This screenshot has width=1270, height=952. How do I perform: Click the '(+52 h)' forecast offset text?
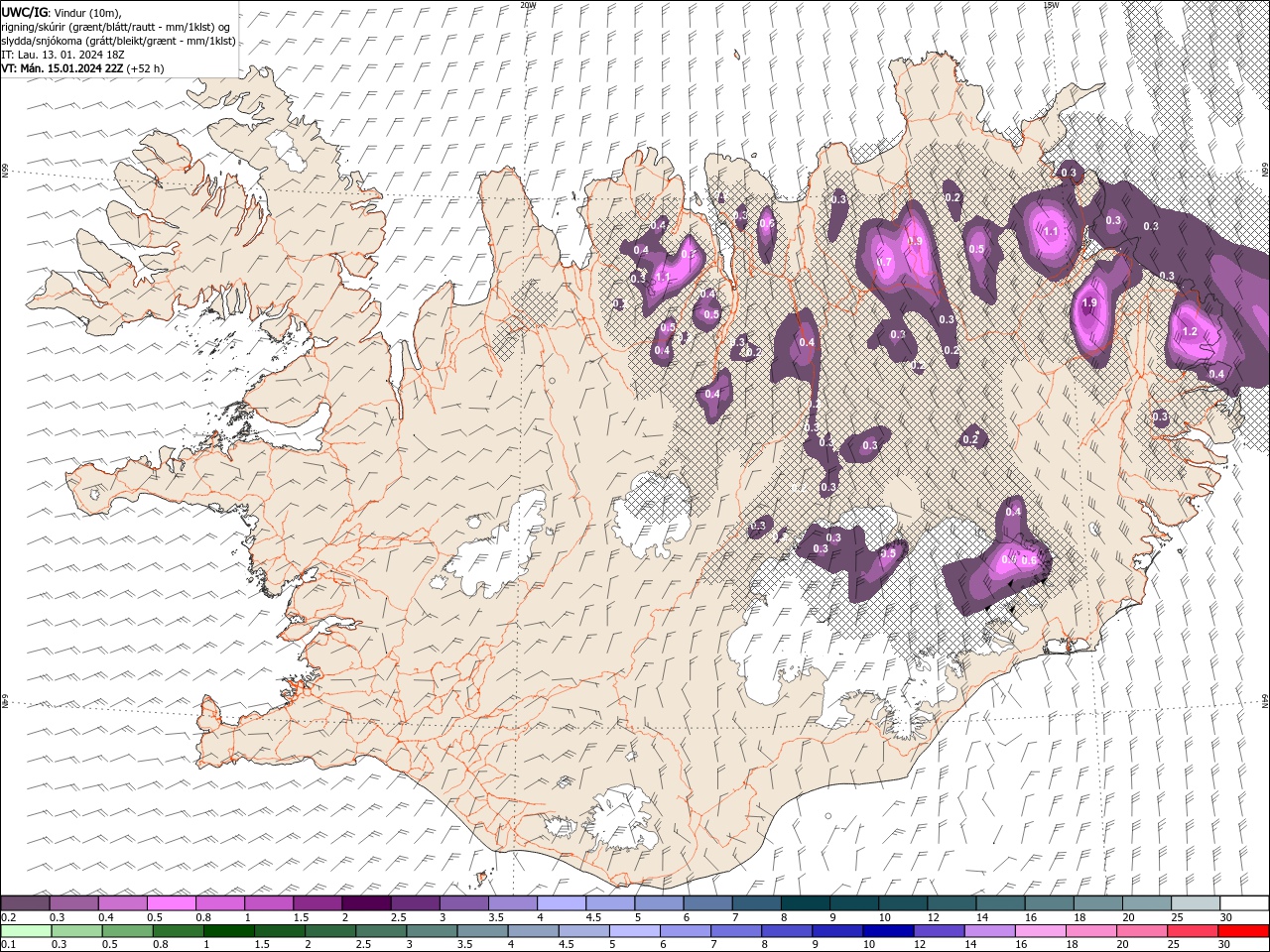[x=146, y=68]
